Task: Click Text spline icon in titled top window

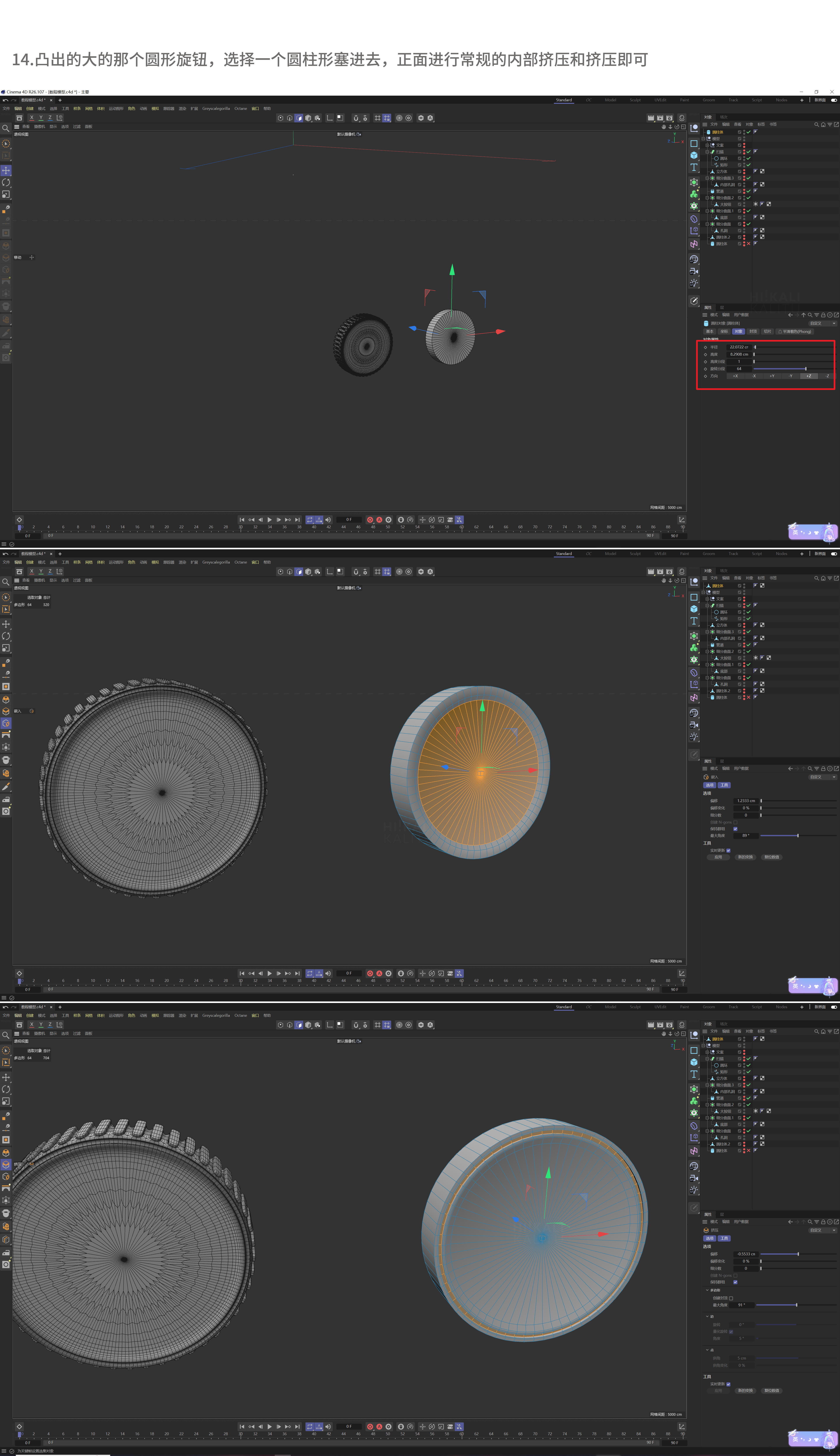Action: click(694, 167)
